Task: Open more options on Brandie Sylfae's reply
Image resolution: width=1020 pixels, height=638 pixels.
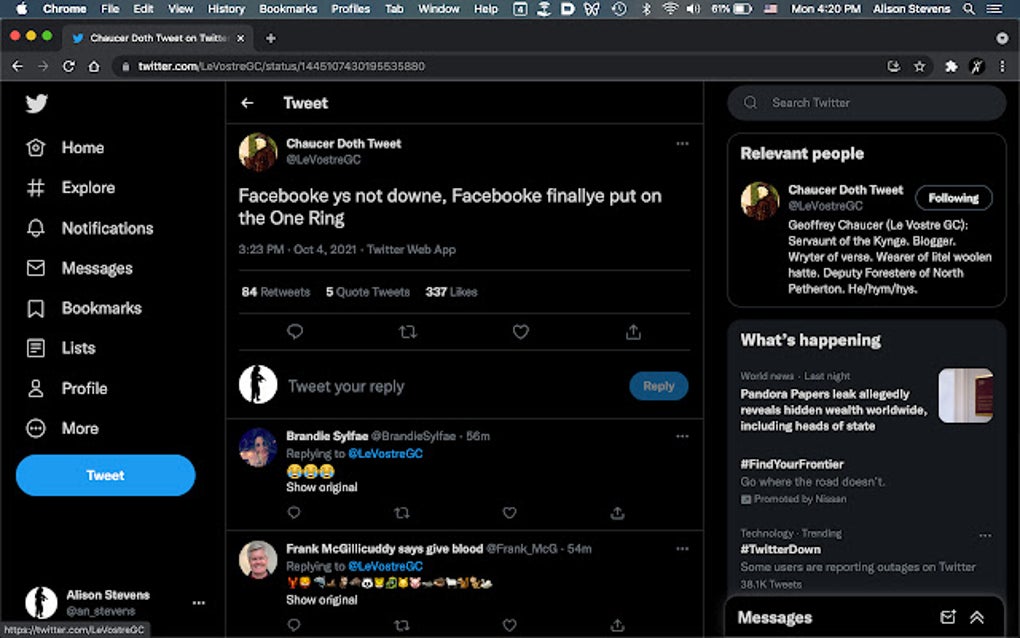Action: click(682, 436)
